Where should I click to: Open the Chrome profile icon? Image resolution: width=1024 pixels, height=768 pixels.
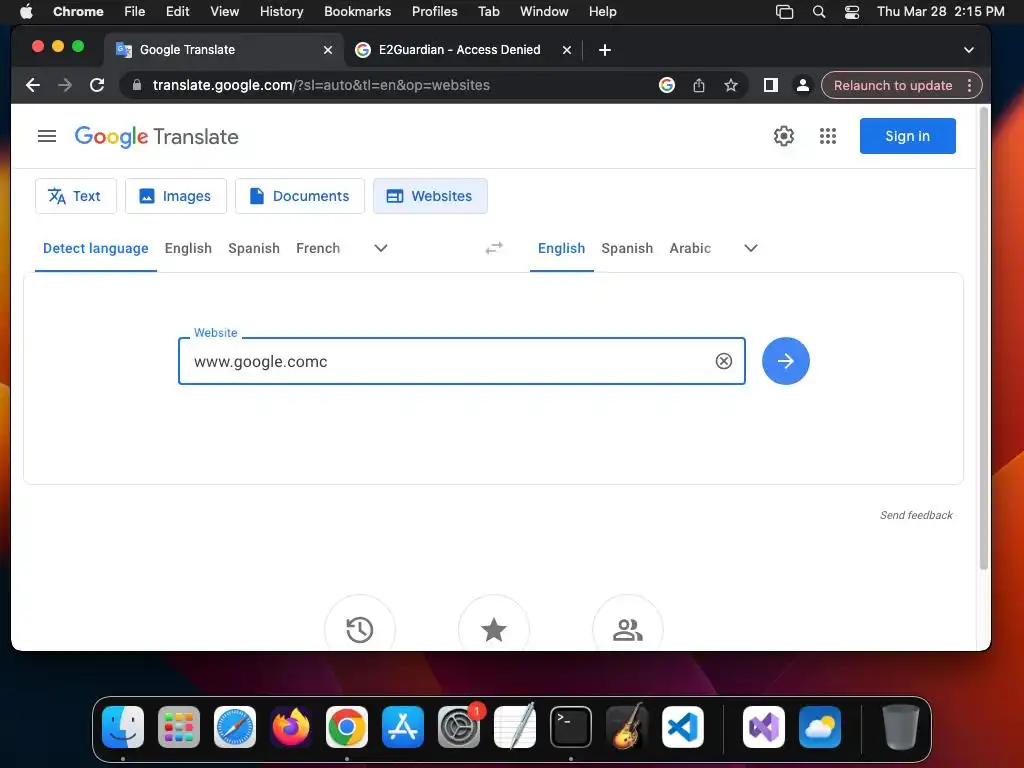803,85
